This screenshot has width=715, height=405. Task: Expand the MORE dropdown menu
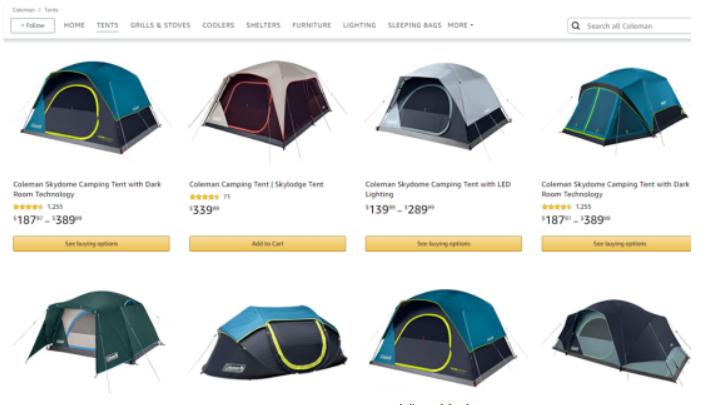click(x=461, y=25)
